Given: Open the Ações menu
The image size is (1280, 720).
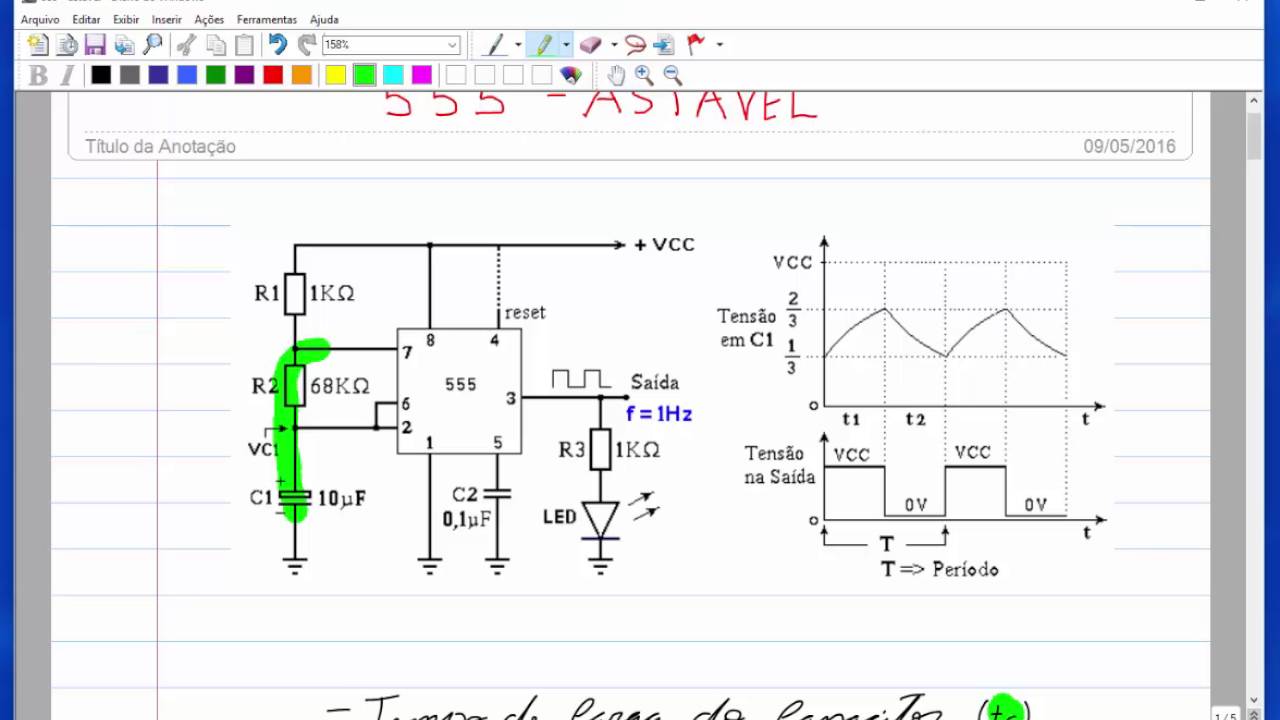Looking at the screenshot, I should [209, 19].
